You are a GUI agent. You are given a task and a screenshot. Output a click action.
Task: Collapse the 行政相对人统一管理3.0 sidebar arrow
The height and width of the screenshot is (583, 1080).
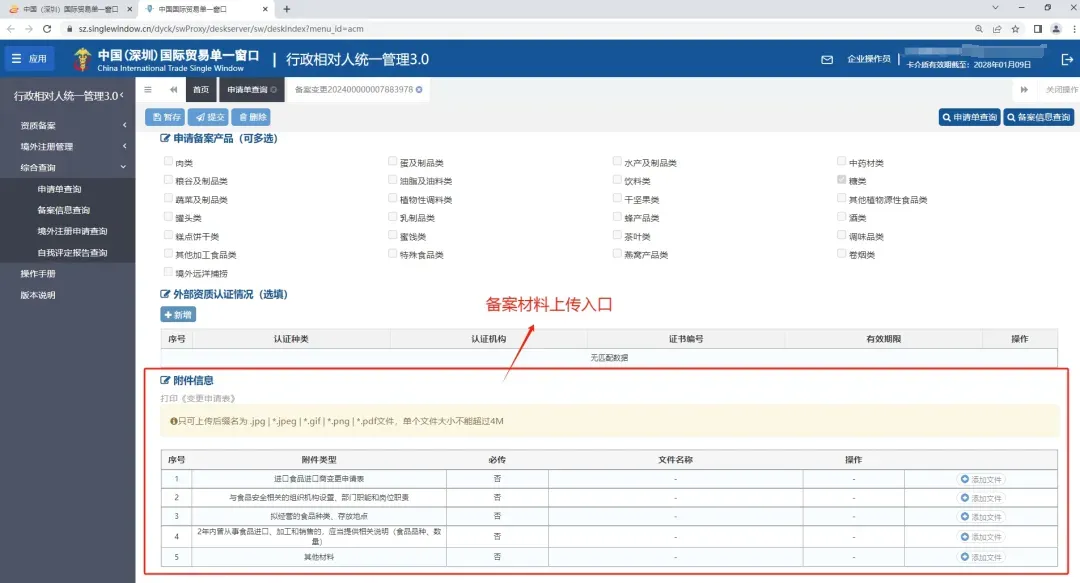click(x=123, y=95)
